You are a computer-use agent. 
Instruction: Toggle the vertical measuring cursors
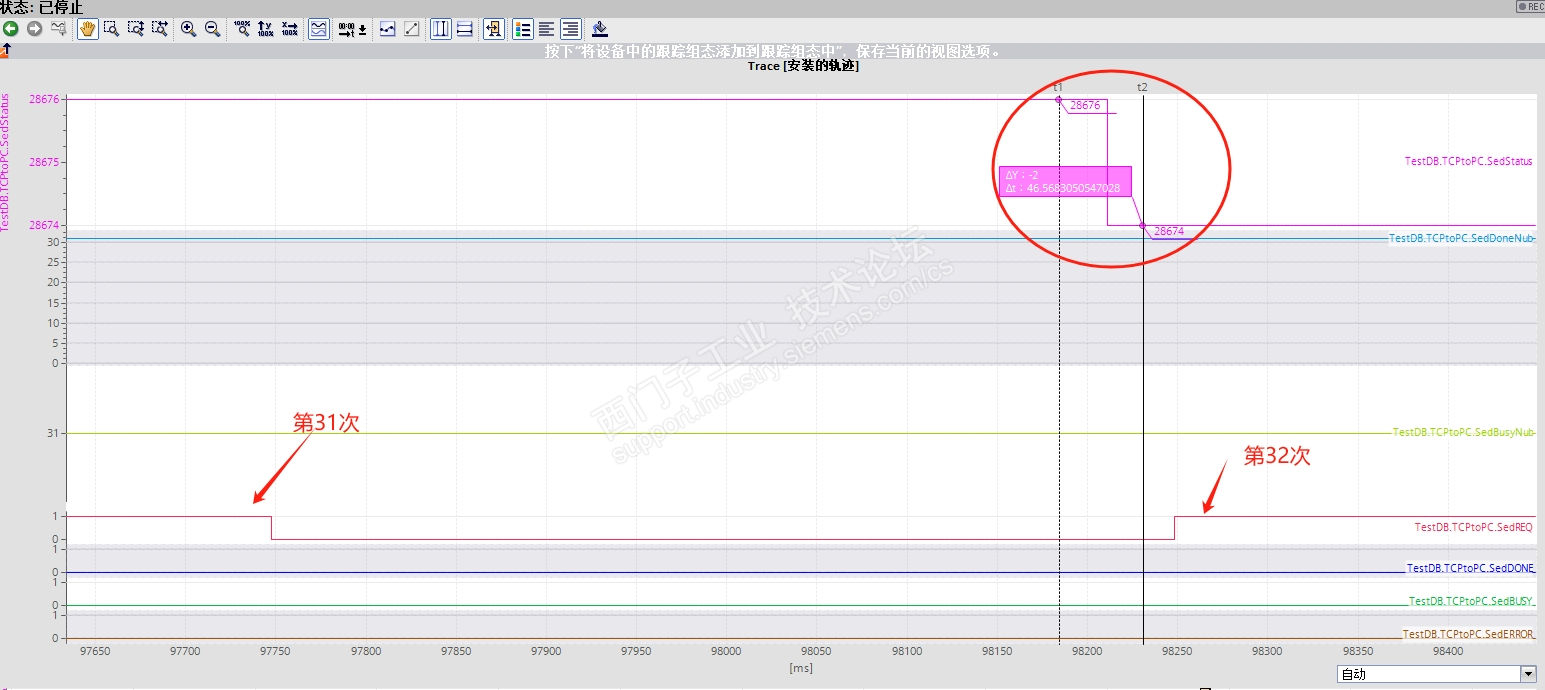point(441,29)
